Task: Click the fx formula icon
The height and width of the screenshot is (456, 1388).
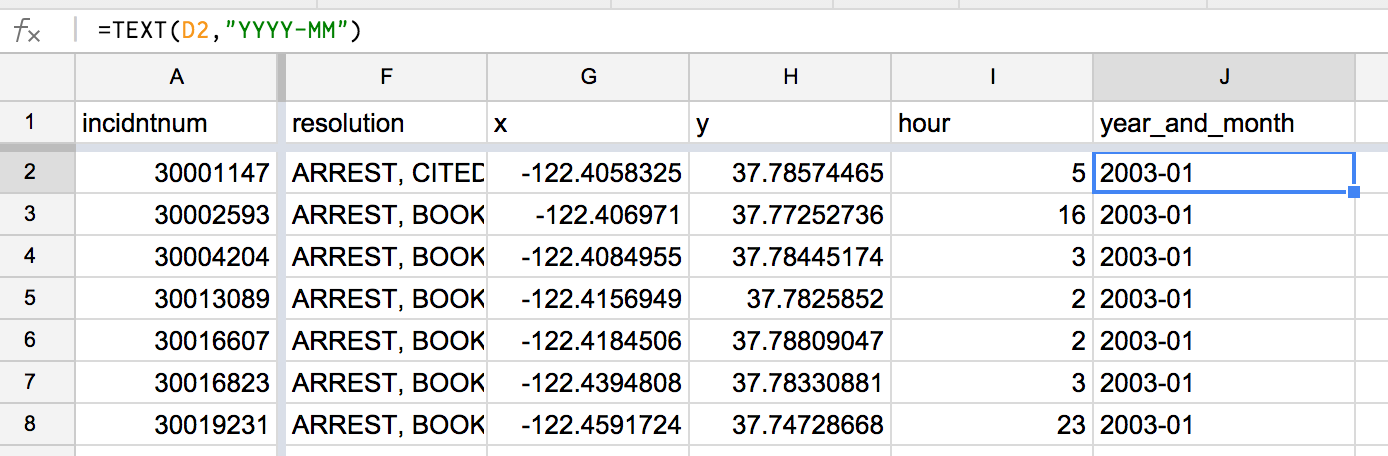Action: (27, 31)
